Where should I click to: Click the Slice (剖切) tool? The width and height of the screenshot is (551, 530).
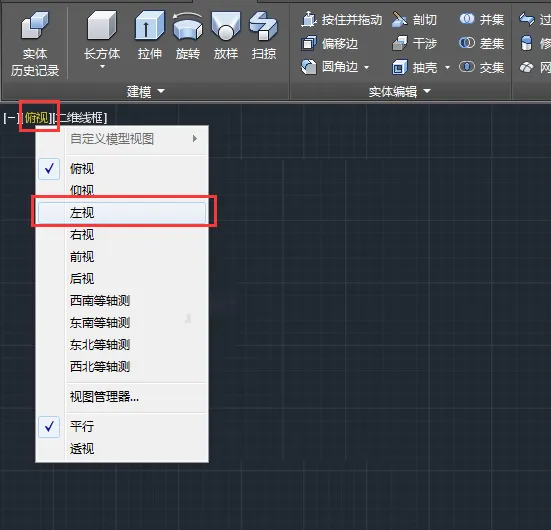click(x=414, y=20)
